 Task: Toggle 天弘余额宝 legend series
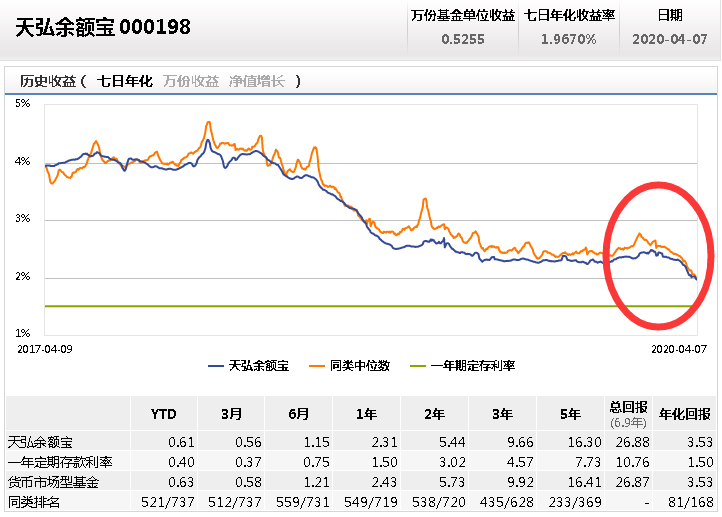(249, 366)
